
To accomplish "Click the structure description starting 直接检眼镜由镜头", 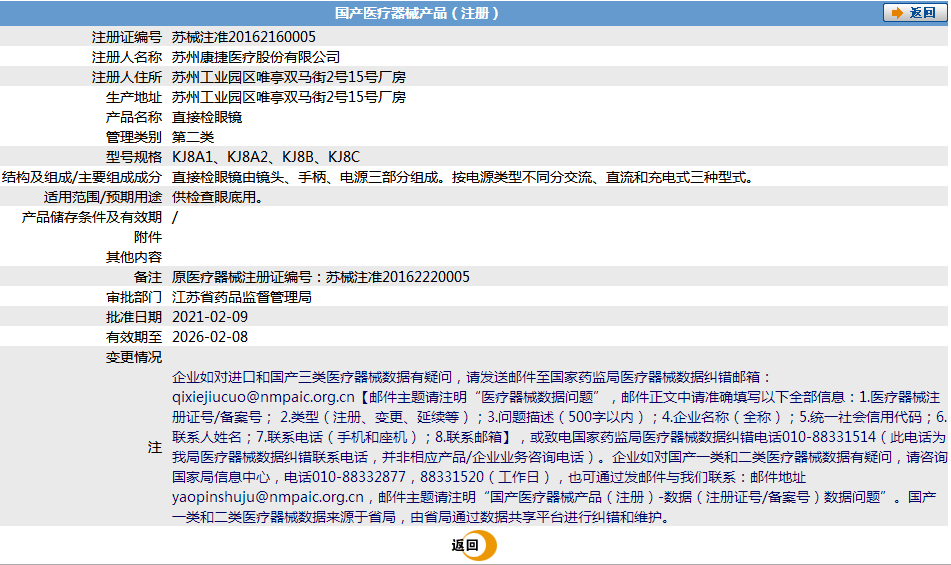I will point(463,177).
